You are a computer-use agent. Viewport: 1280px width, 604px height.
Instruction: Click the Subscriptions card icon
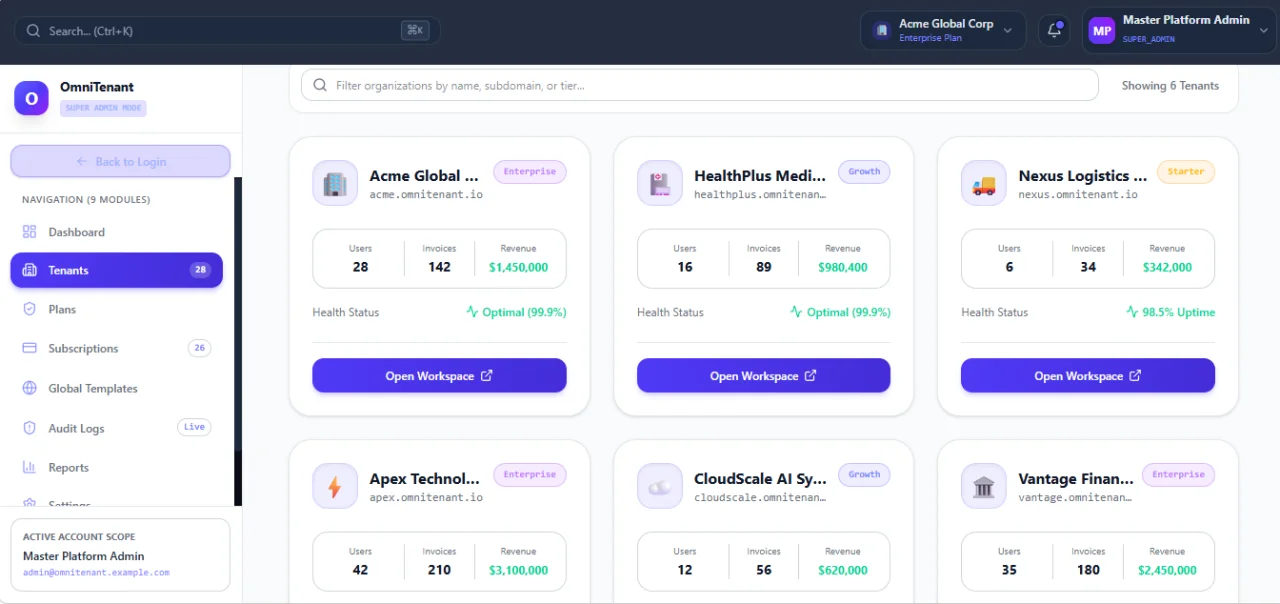coord(29,348)
